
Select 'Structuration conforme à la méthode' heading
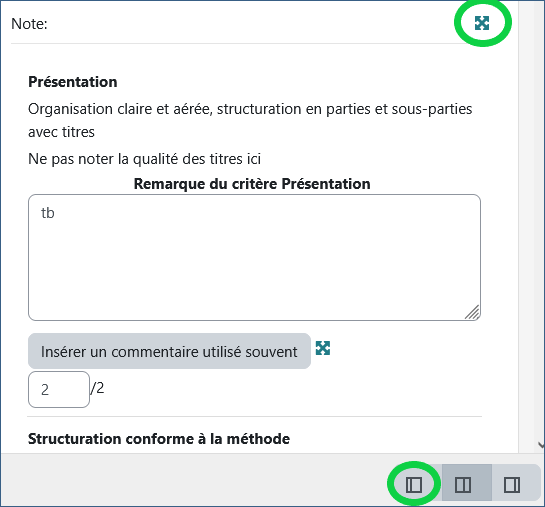click(159, 439)
